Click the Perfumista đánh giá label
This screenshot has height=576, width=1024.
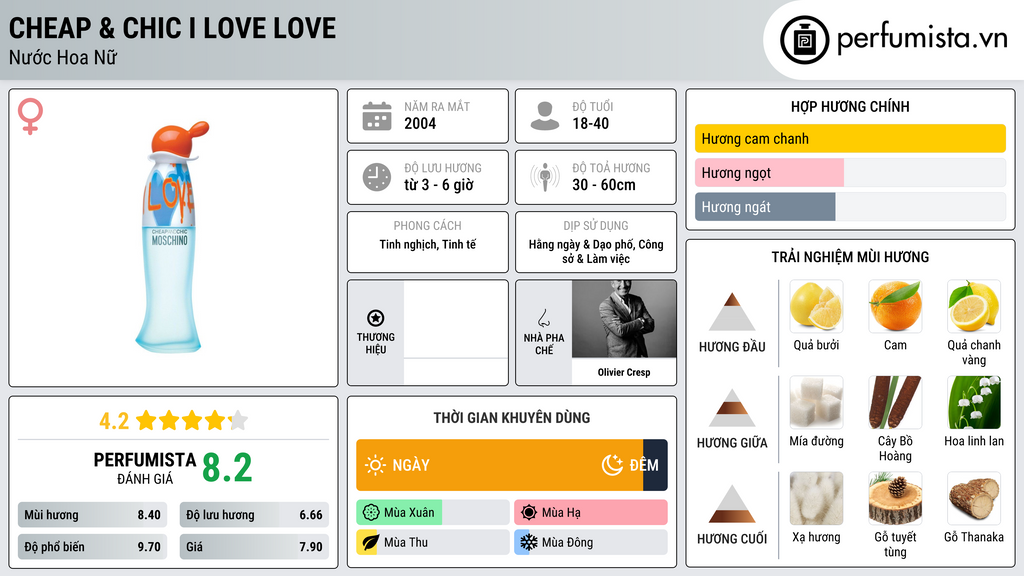tap(144, 468)
